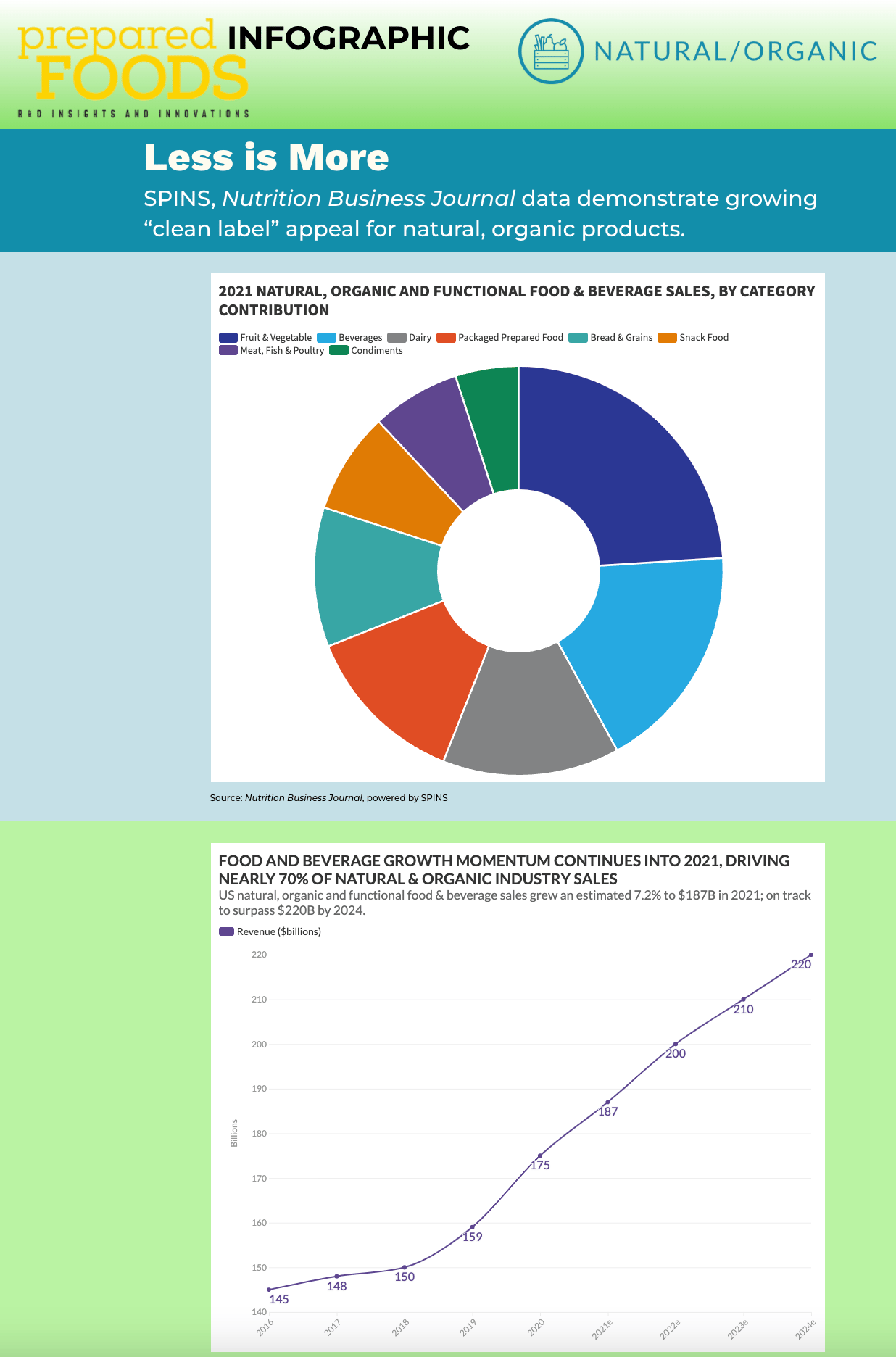
Task: Click the 200 data point for 2022e
Action: click(676, 1044)
